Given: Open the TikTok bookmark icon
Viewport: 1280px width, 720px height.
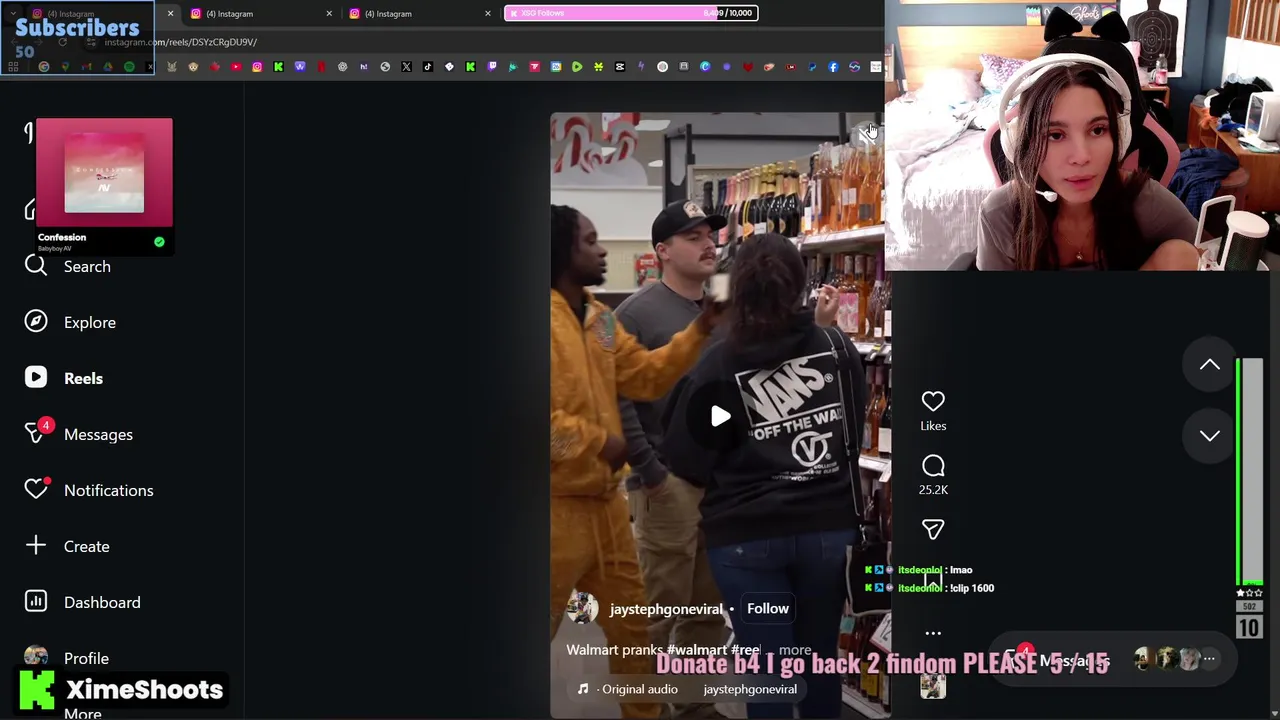Looking at the screenshot, I should tap(427, 67).
